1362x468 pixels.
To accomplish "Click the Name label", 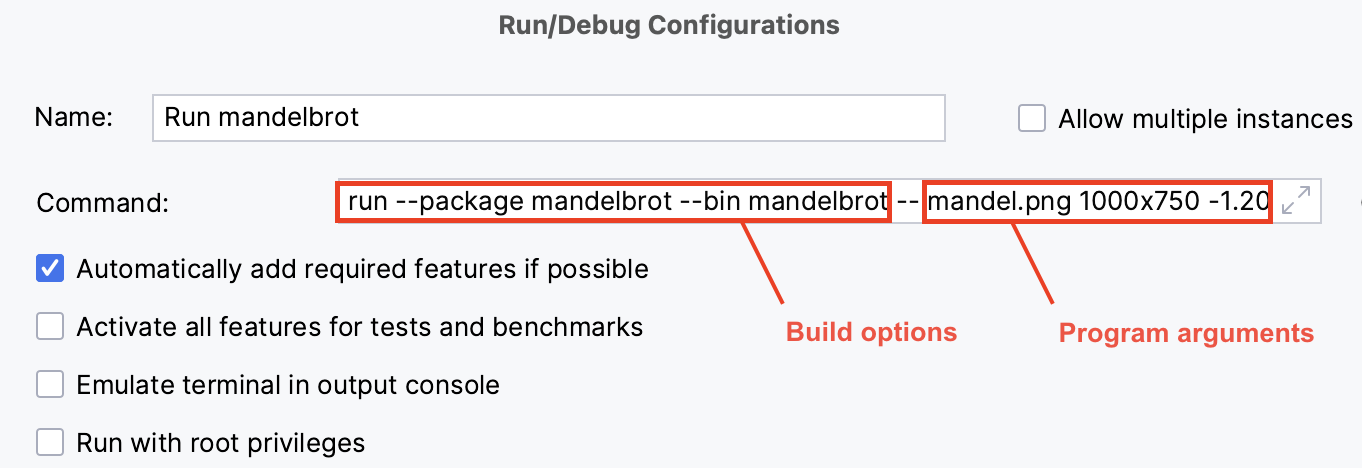I will coord(74,118).
